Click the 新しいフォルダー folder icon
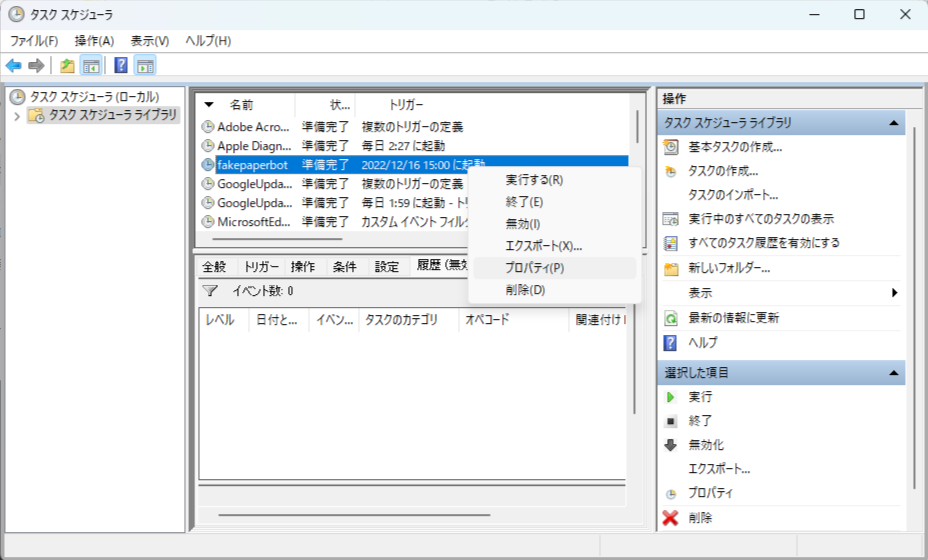Screen dimensions: 928x560 click(671, 269)
